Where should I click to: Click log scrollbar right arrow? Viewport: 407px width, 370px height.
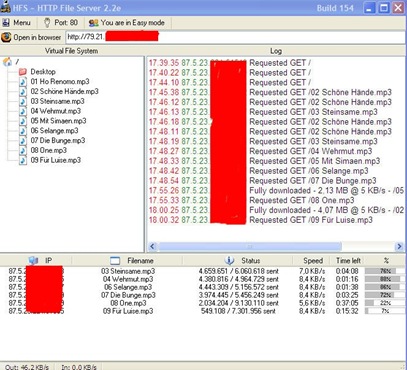point(399,246)
